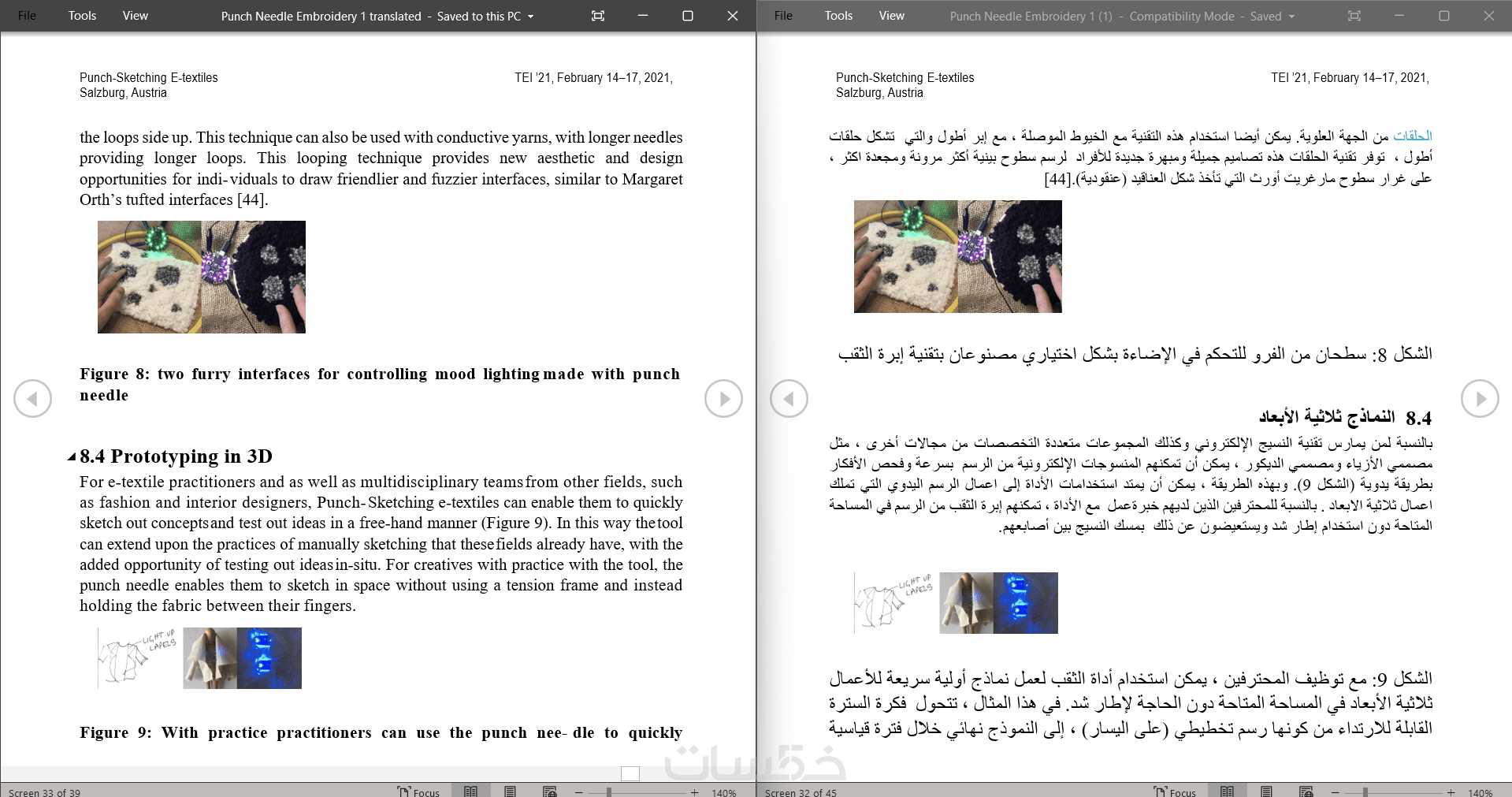Expand save-status dropdown in left window title
This screenshot has height=797, width=1512.
tap(531, 17)
